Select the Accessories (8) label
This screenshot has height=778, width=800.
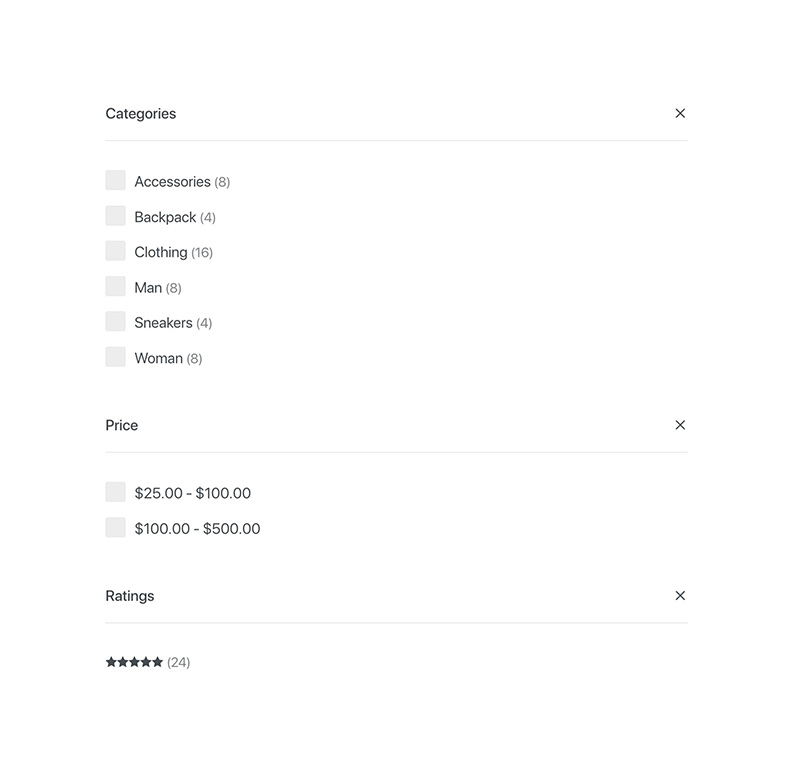182,182
